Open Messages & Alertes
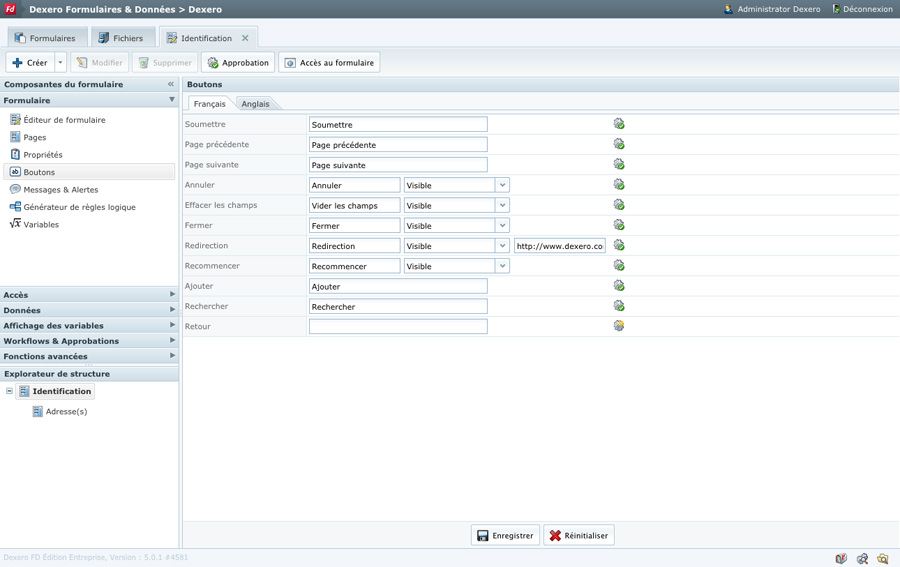Image resolution: width=900 pixels, height=567 pixels. [54, 189]
